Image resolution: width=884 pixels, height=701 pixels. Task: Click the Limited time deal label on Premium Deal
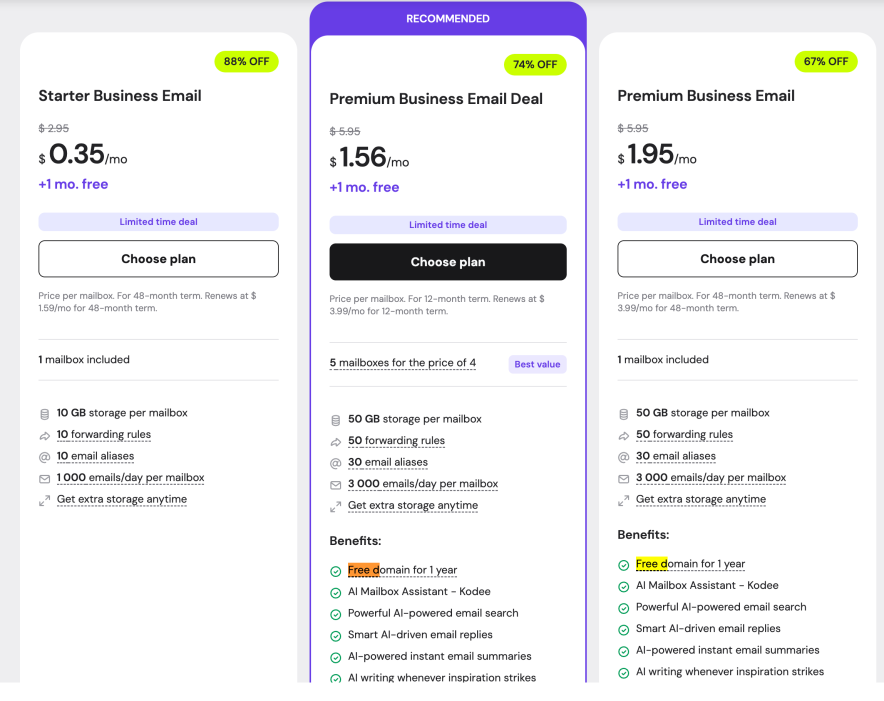447,225
